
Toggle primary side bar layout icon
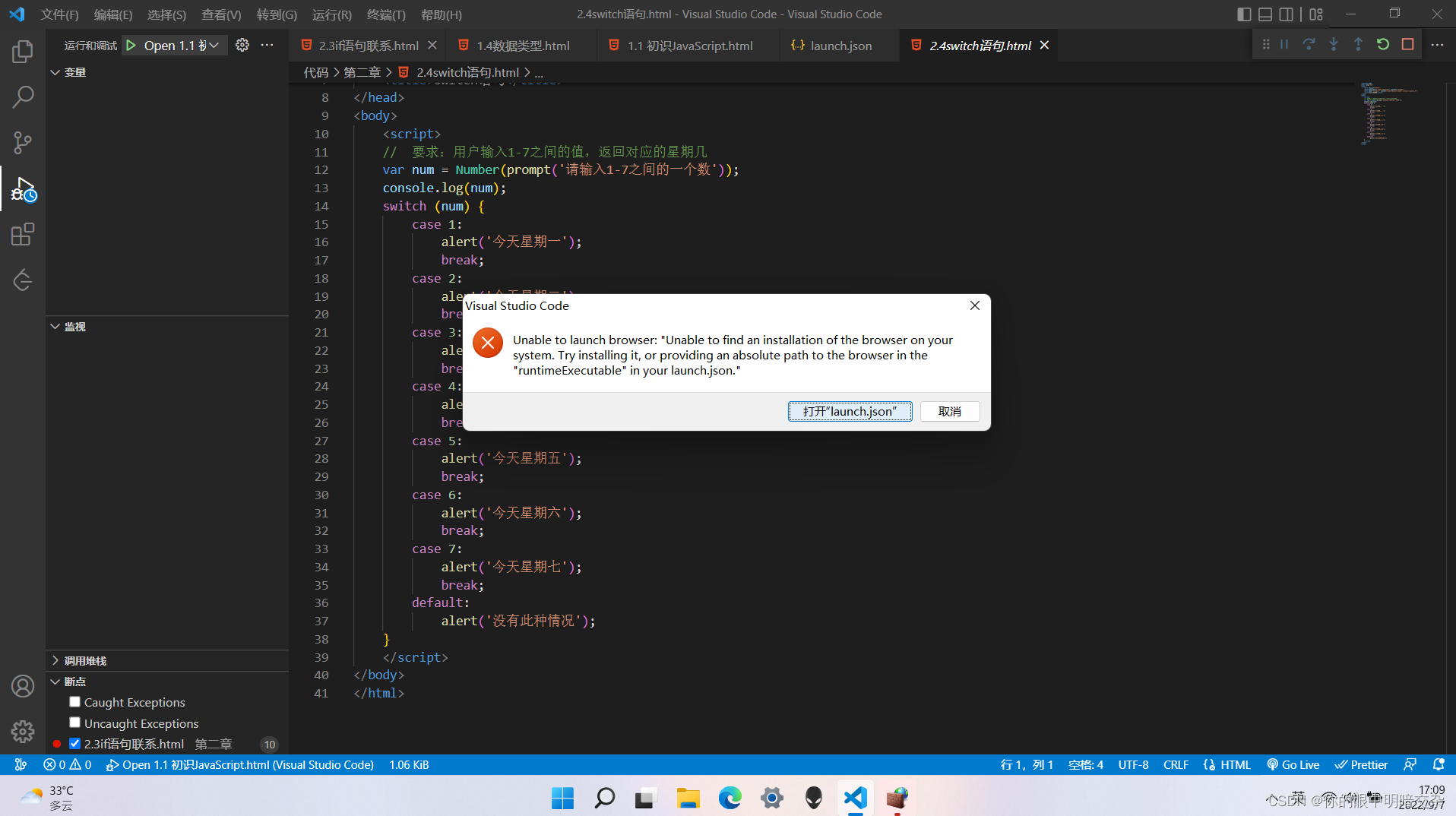click(1244, 14)
